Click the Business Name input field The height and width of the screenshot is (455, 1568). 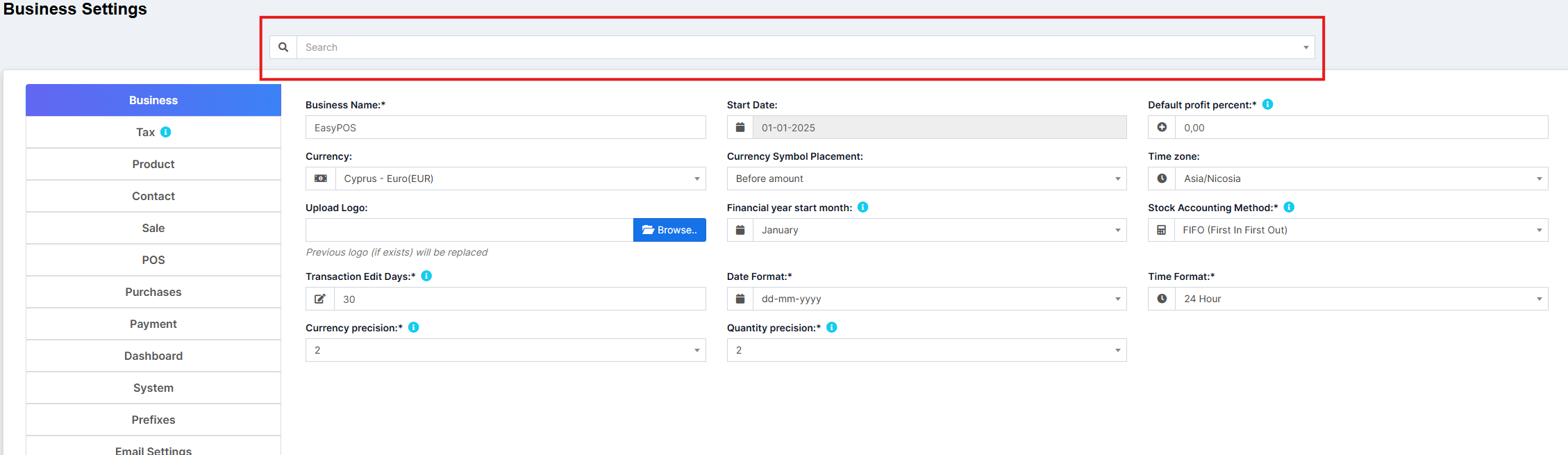[x=506, y=128]
